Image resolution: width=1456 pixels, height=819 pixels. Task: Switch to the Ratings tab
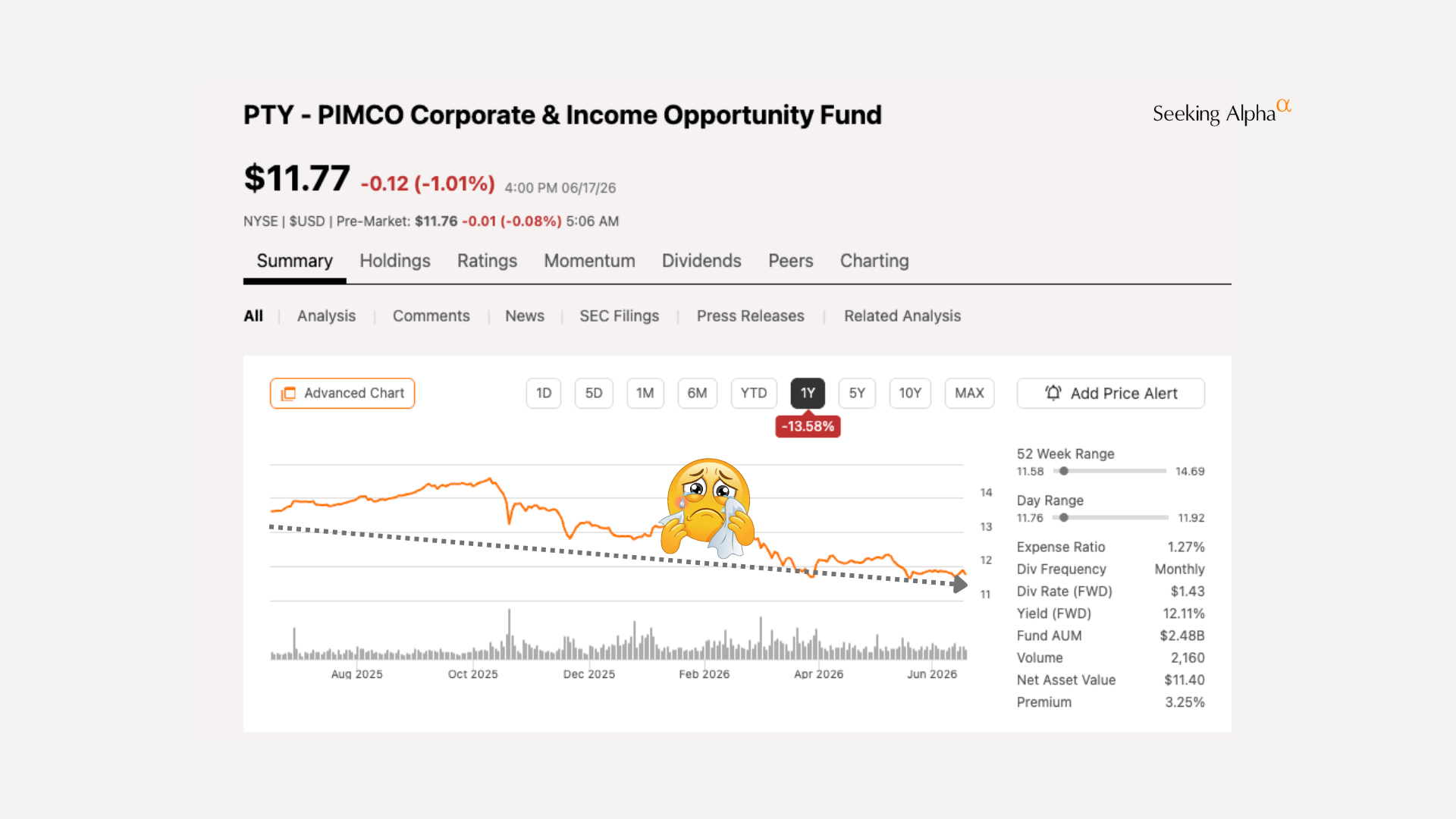pyautogui.click(x=487, y=261)
